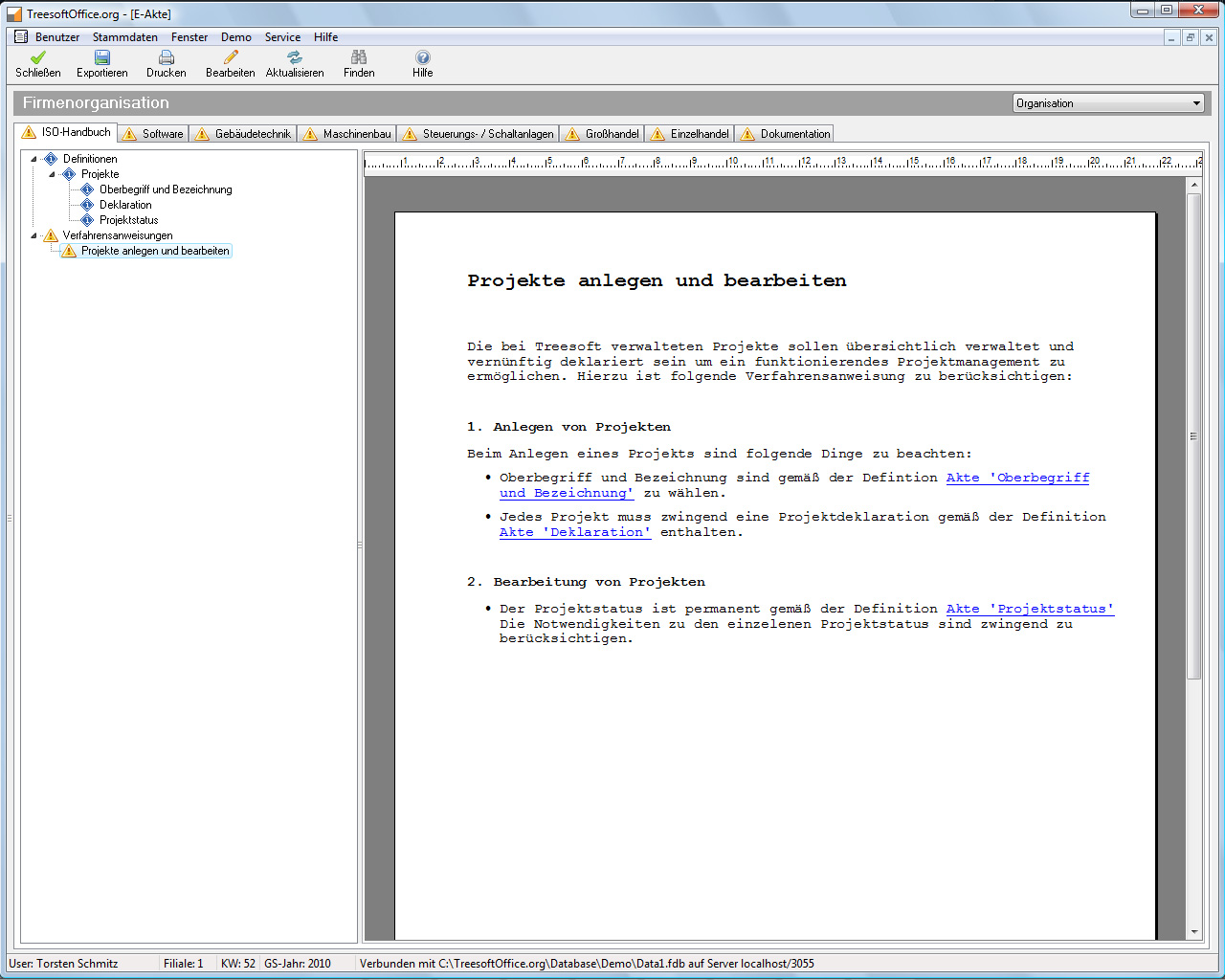
Task: Collapse the Verfahrensanweisungen tree node
Action: pos(34,235)
